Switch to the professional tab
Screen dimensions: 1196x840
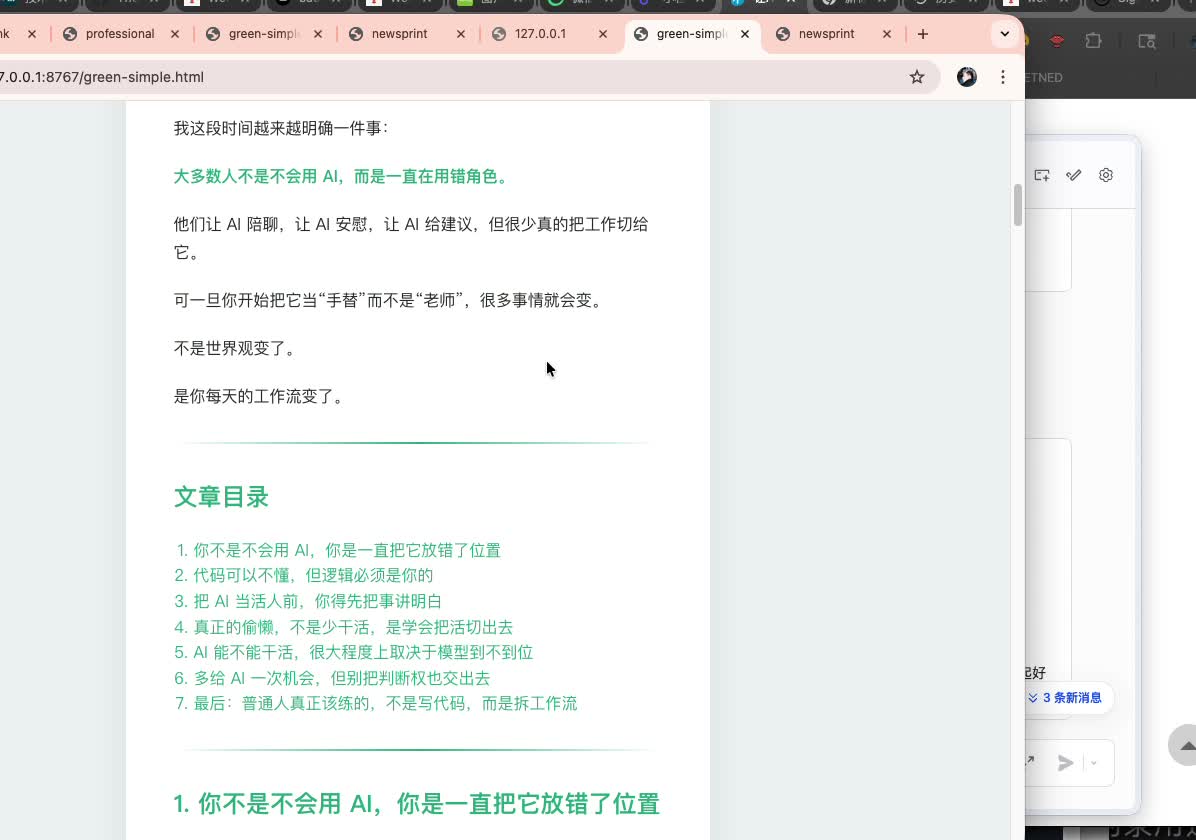[x=121, y=33]
